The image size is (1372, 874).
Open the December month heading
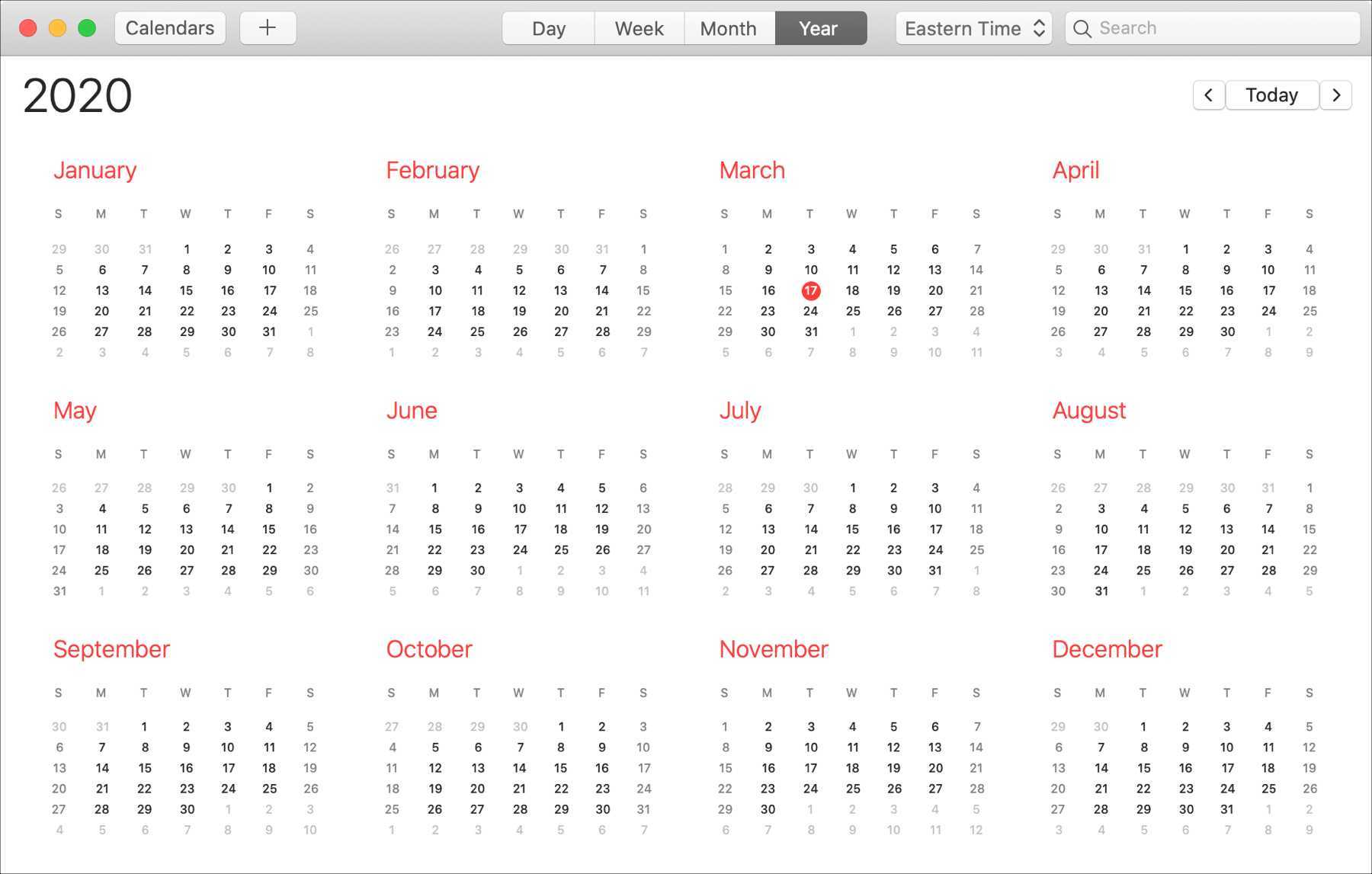(x=1107, y=648)
